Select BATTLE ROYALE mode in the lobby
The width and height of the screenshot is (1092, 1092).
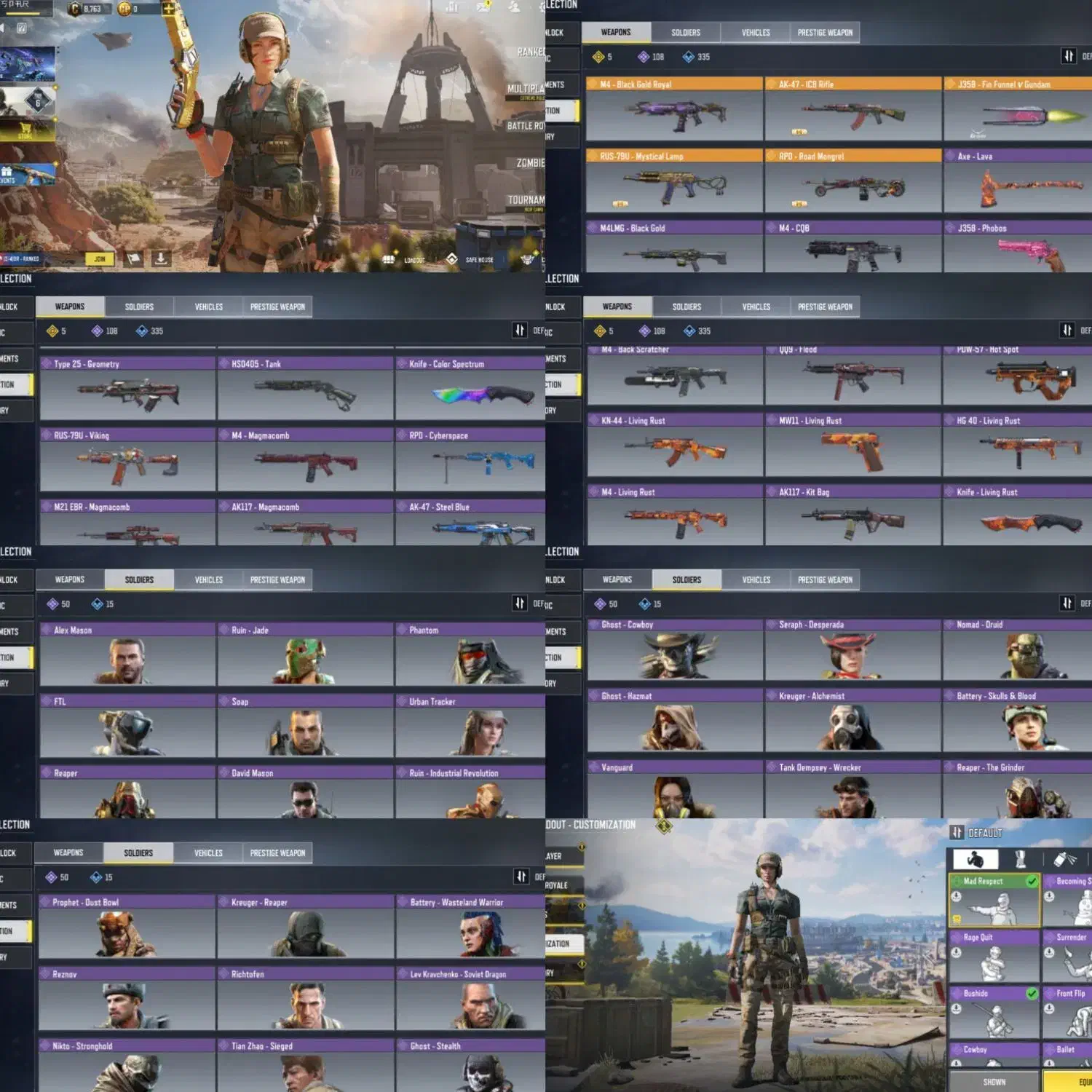[526, 126]
